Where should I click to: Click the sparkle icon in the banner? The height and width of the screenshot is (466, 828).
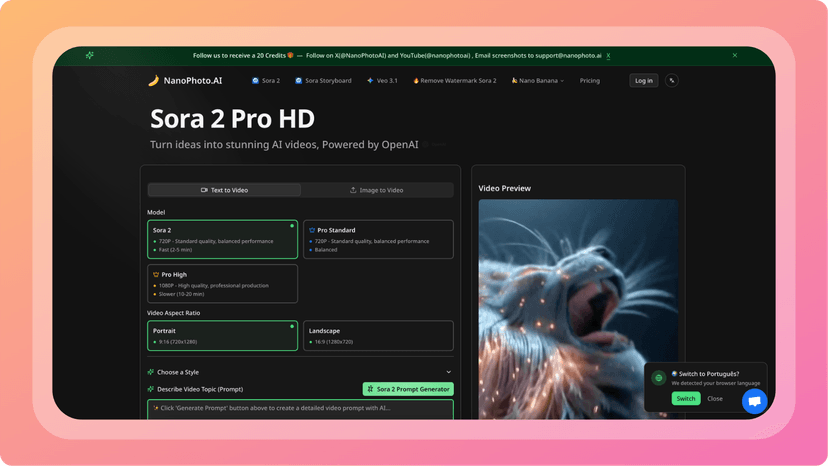click(x=90, y=55)
